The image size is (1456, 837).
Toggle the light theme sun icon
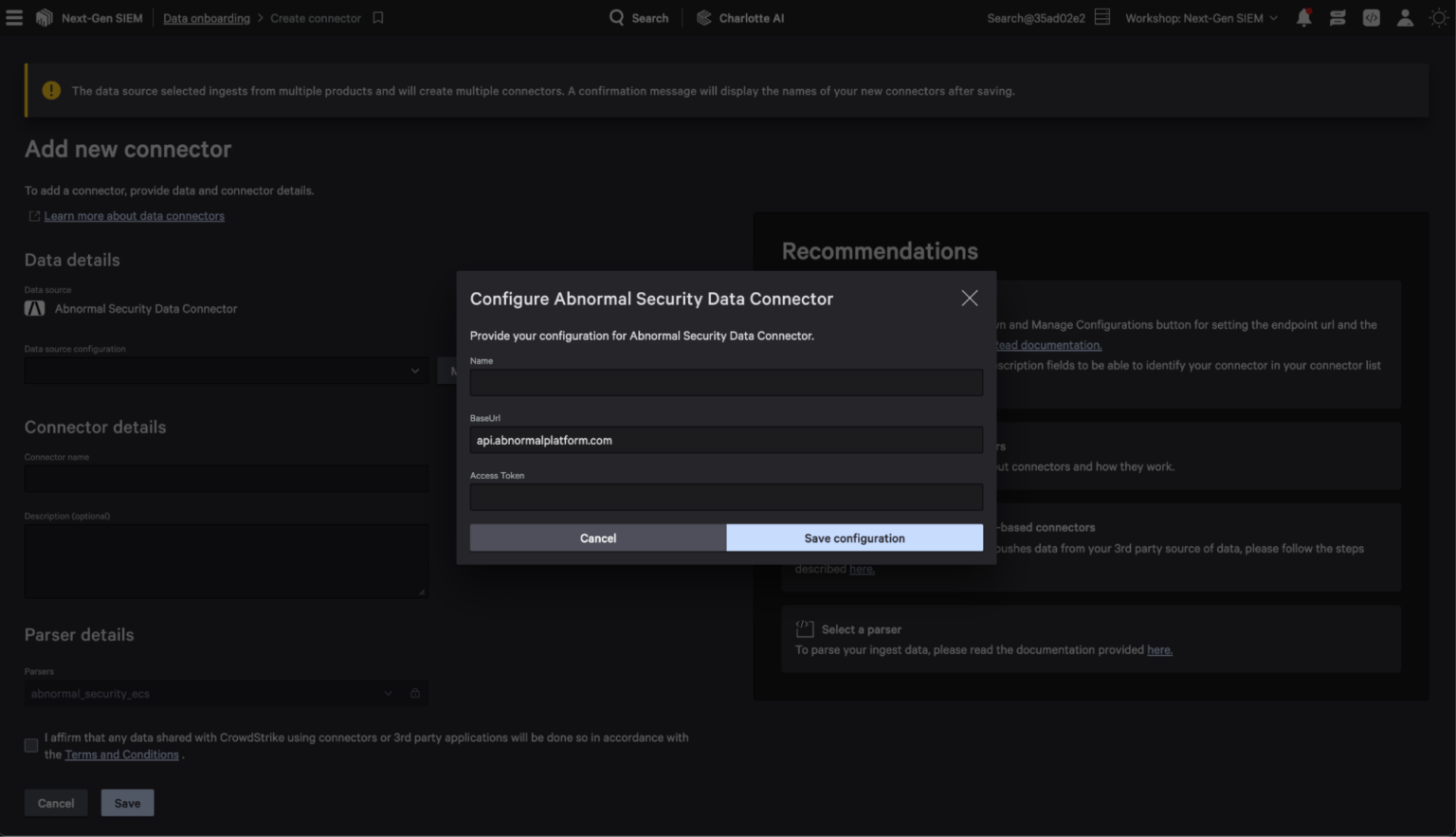coord(1439,17)
